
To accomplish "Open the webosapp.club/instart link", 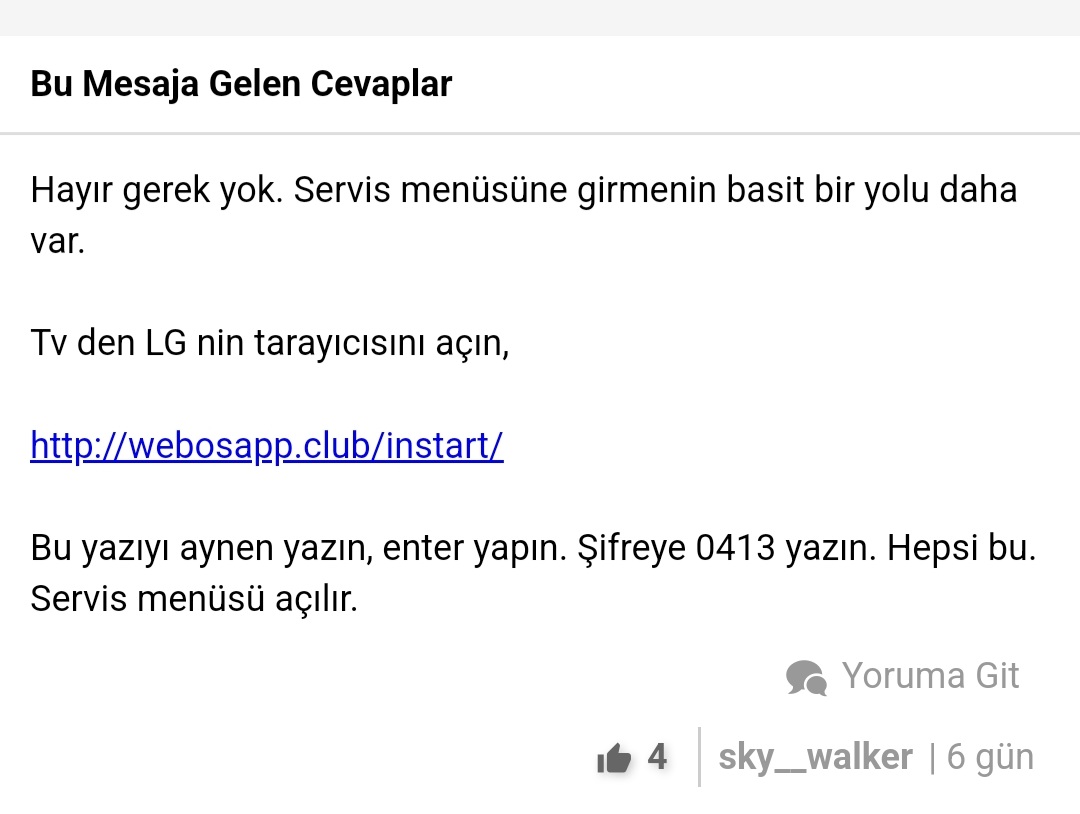I will (267, 446).
